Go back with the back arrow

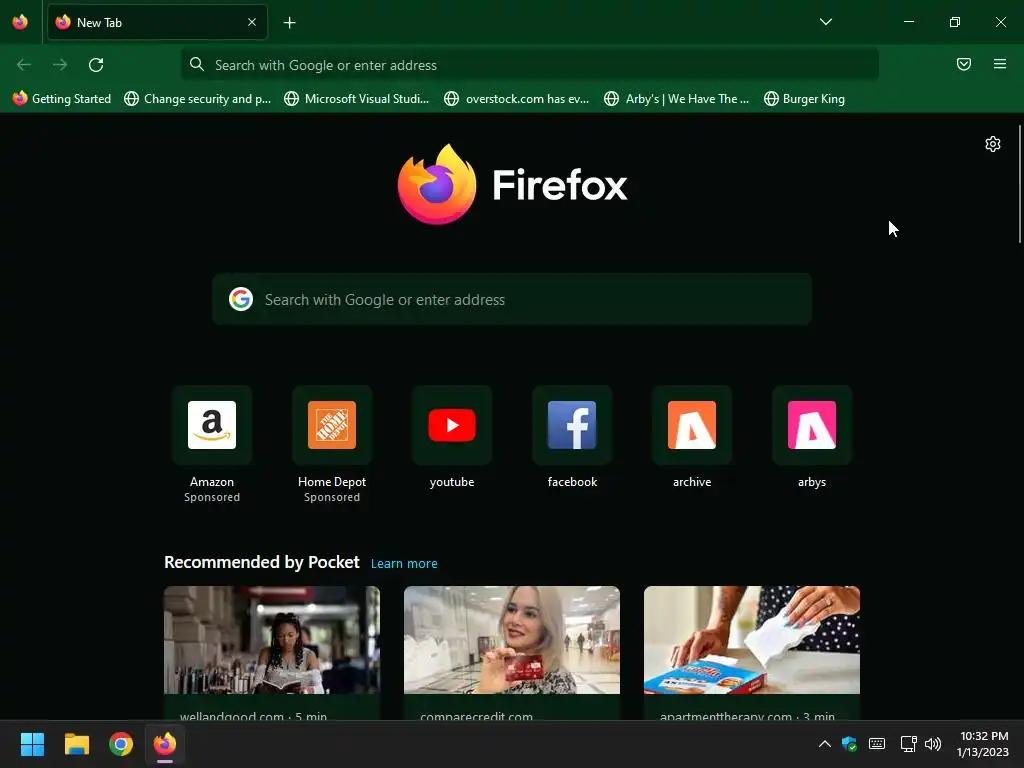tap(24, 65)
